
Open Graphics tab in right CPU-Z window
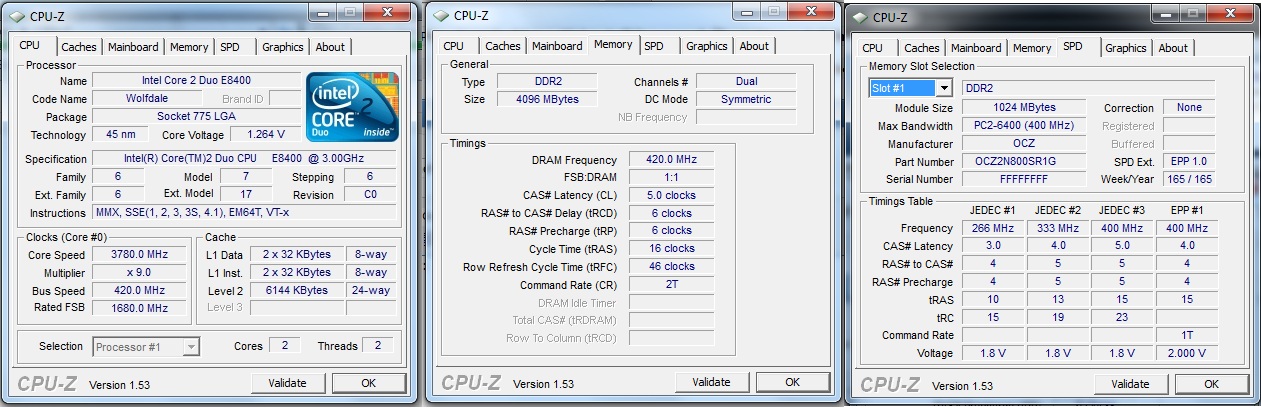click(1126, 48)
